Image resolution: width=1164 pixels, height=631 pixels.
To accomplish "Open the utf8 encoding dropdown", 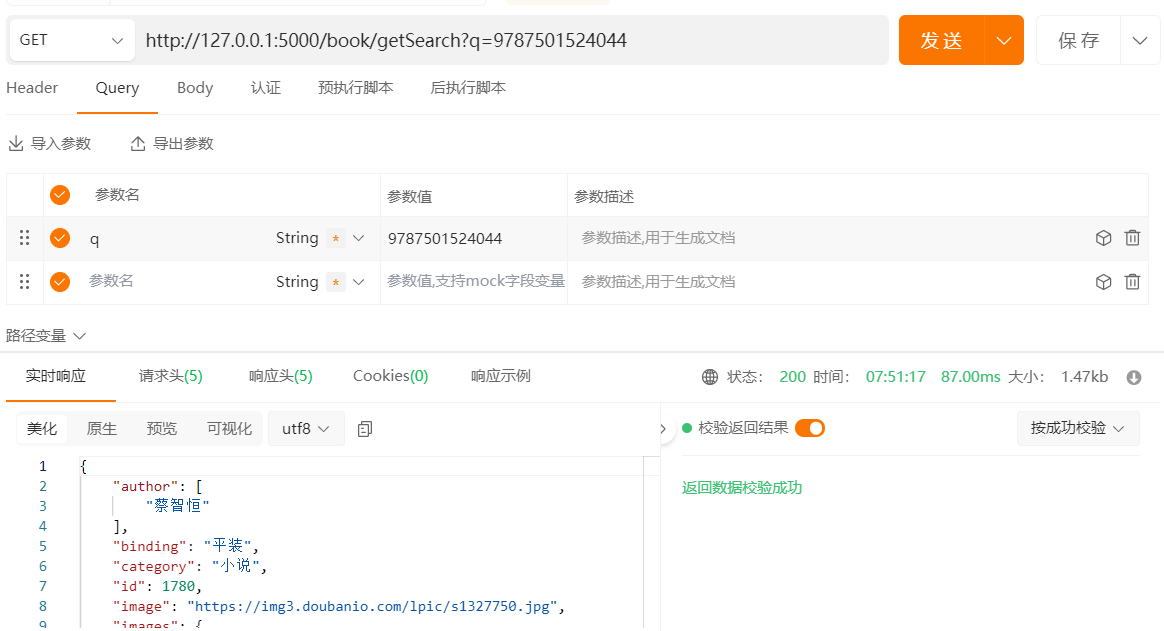I will [306, 428].
